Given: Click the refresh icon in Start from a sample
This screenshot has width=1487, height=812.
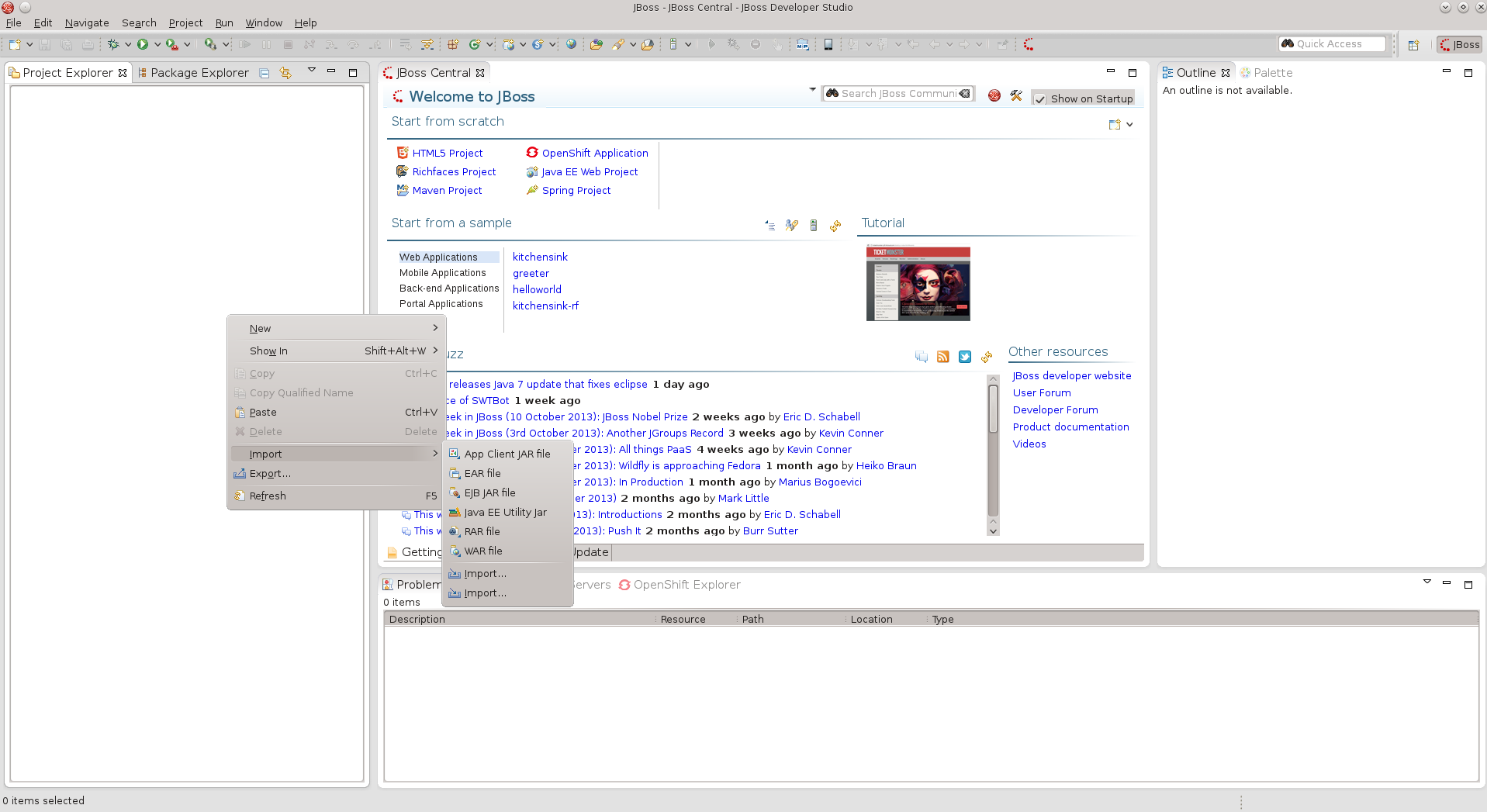Looking at the screenshot, I should [835, 226].
